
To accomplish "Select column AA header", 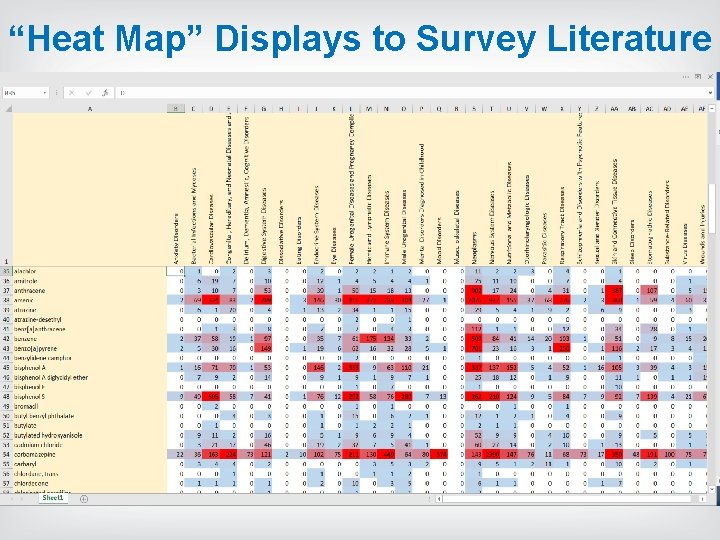I will [614, 109].
